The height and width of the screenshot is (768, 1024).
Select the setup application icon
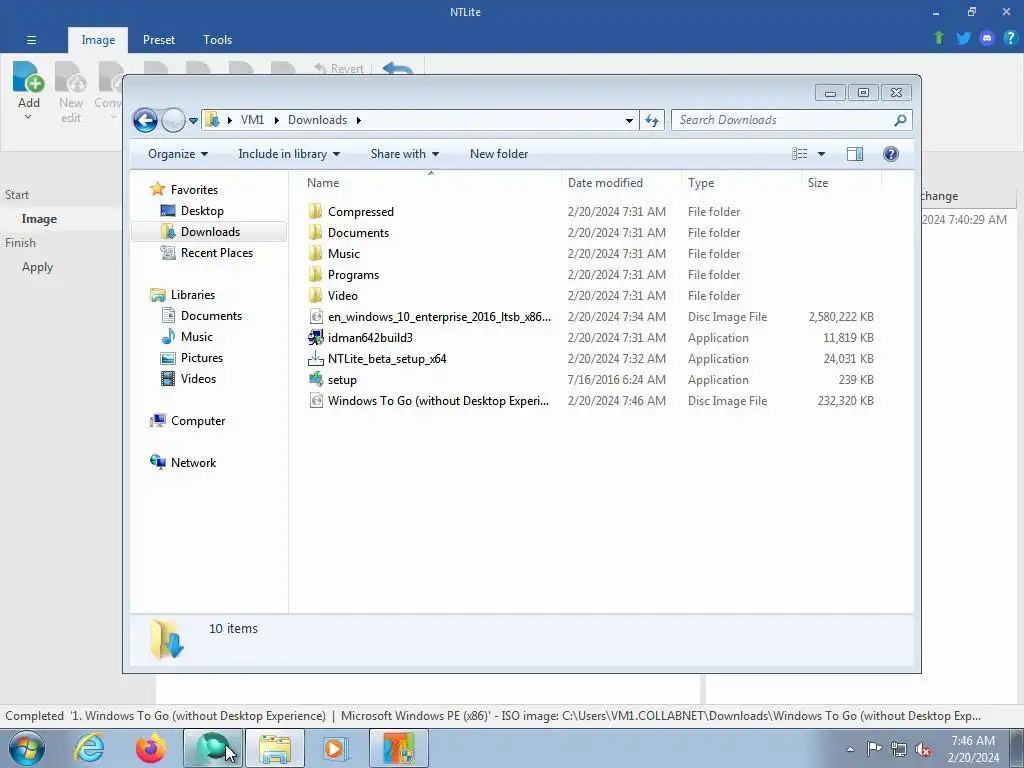315,379
